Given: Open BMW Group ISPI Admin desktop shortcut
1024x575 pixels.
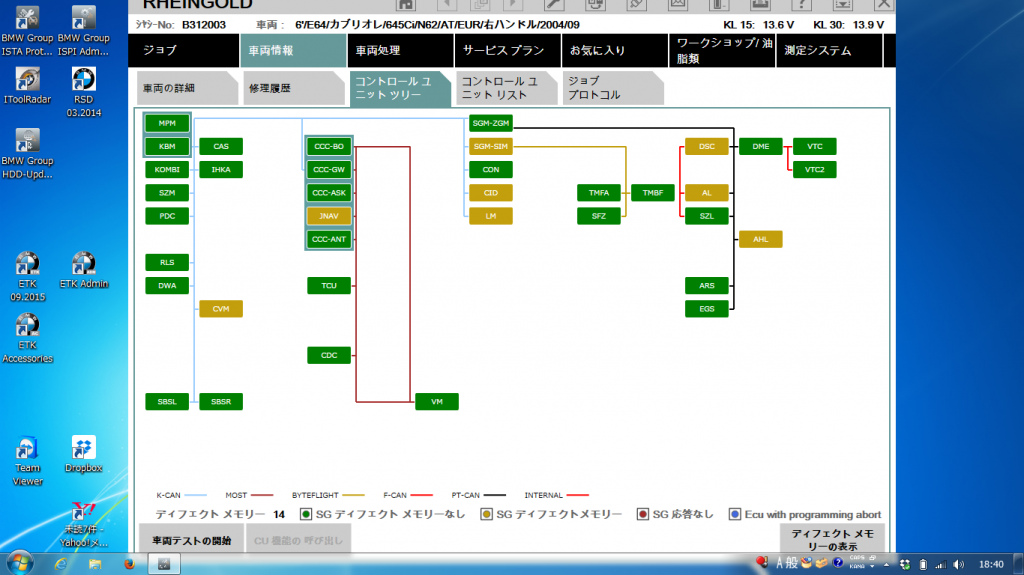Looking at the screenshot, I should click(84, 31).
